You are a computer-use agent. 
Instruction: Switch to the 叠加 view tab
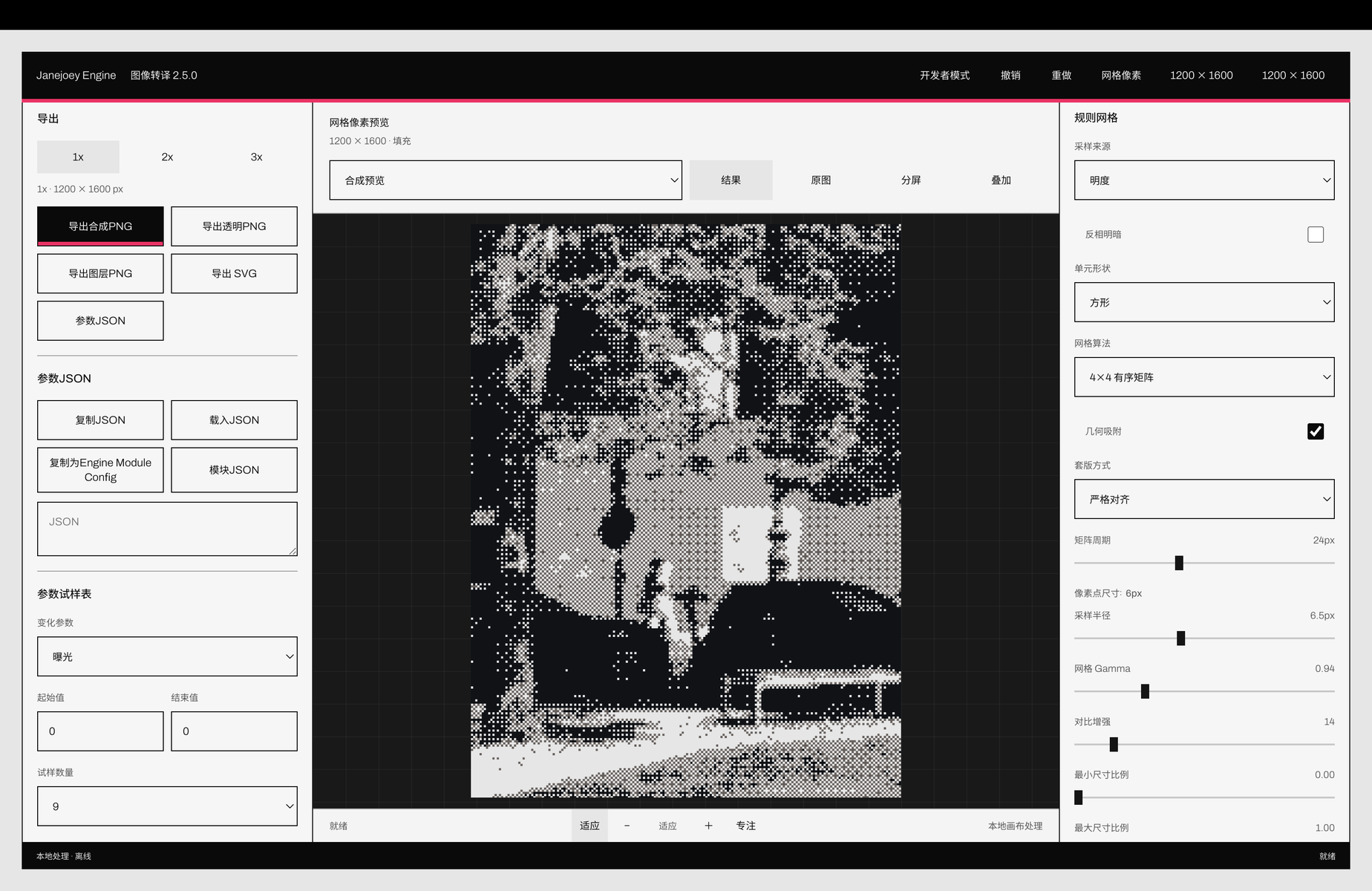(1001, 180)
